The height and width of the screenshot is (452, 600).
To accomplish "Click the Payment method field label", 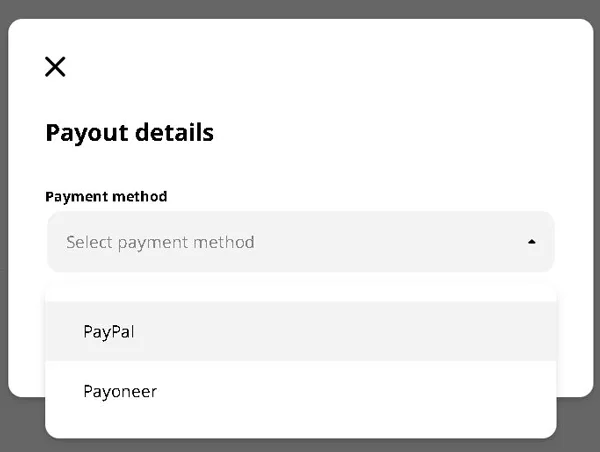I will point(106,196).
